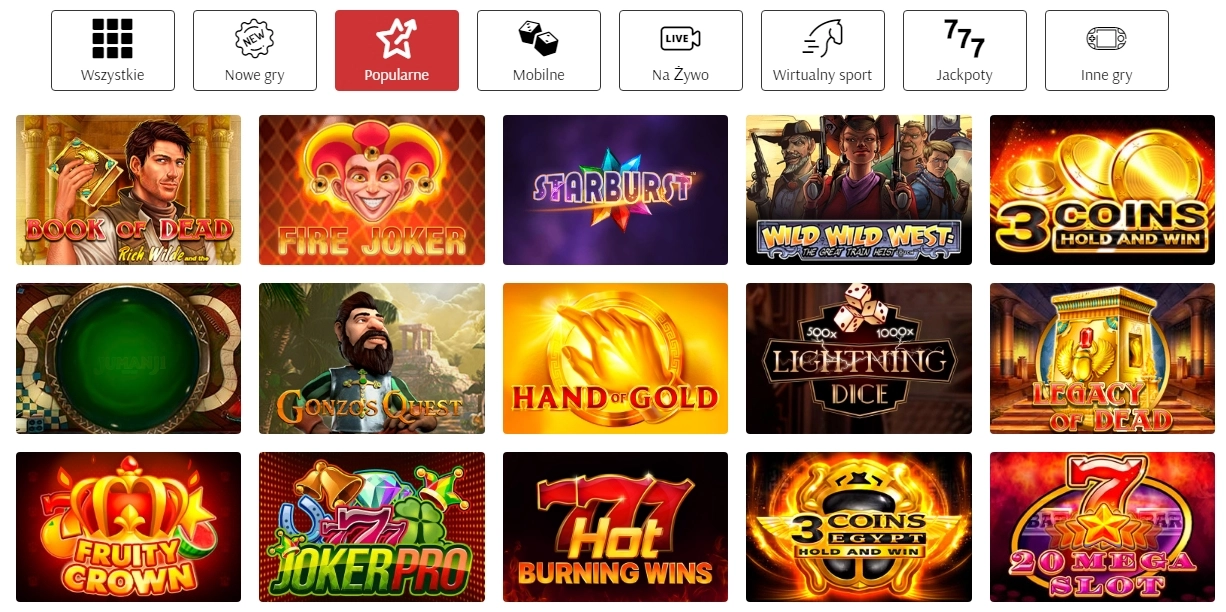1226x612 pixels.
Task: Open the Na Żywo live camera category
Action: point(681,50)
